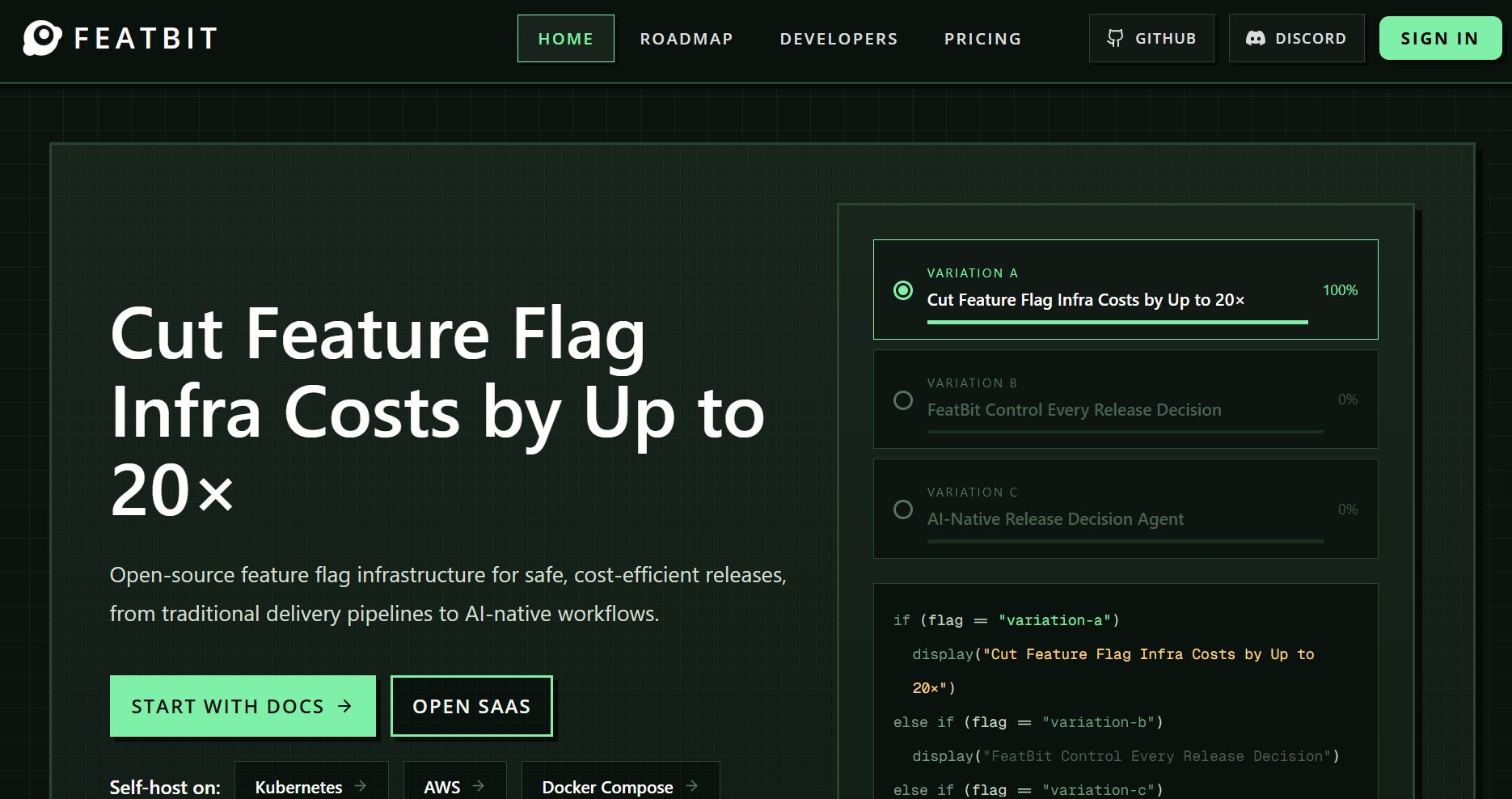Click the 0% value on Variation B
1512x799 pixels.
pos(1348,399)
